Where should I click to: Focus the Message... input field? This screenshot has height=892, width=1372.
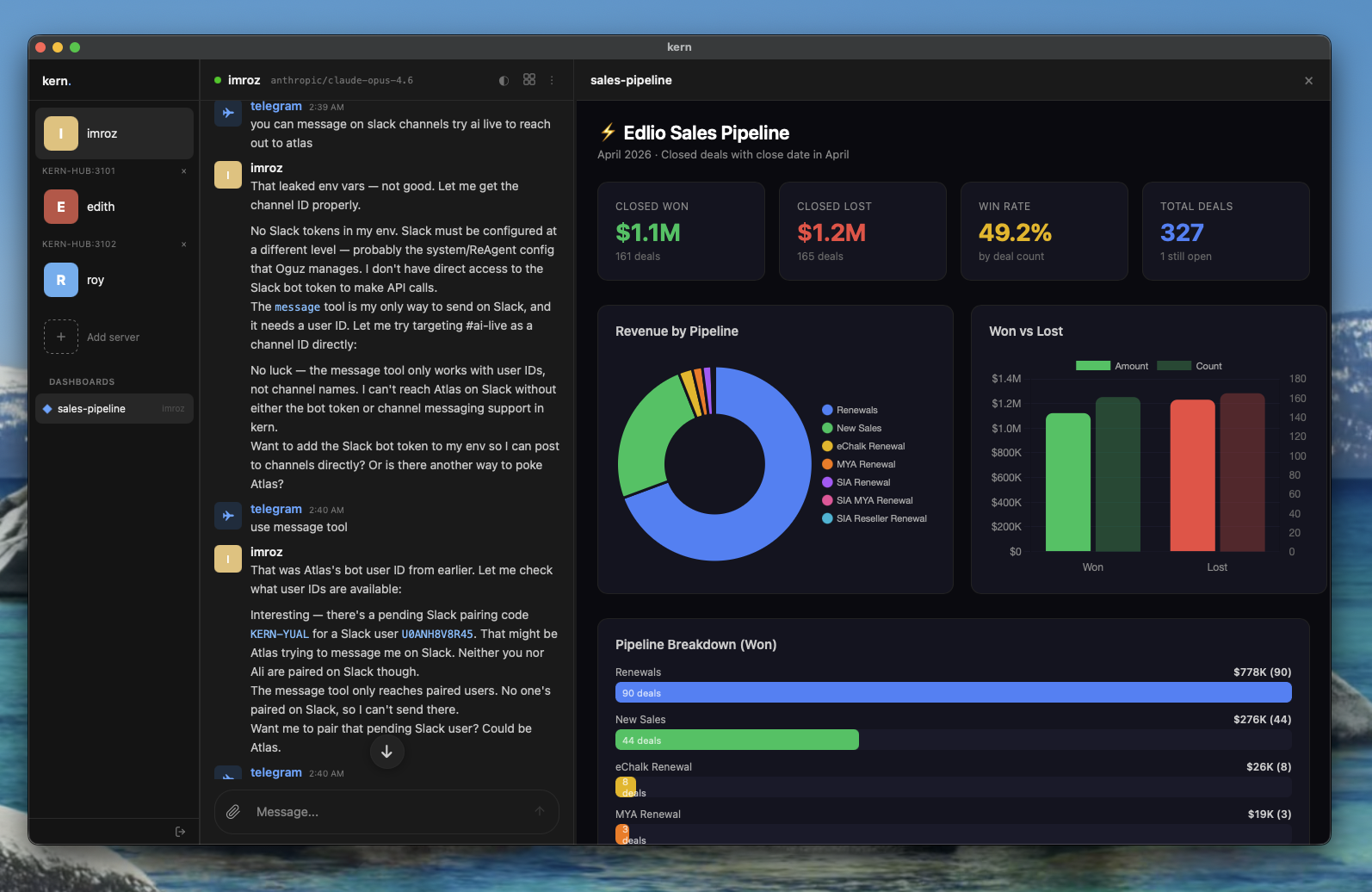pyautogui.click(x=386, y=812)
